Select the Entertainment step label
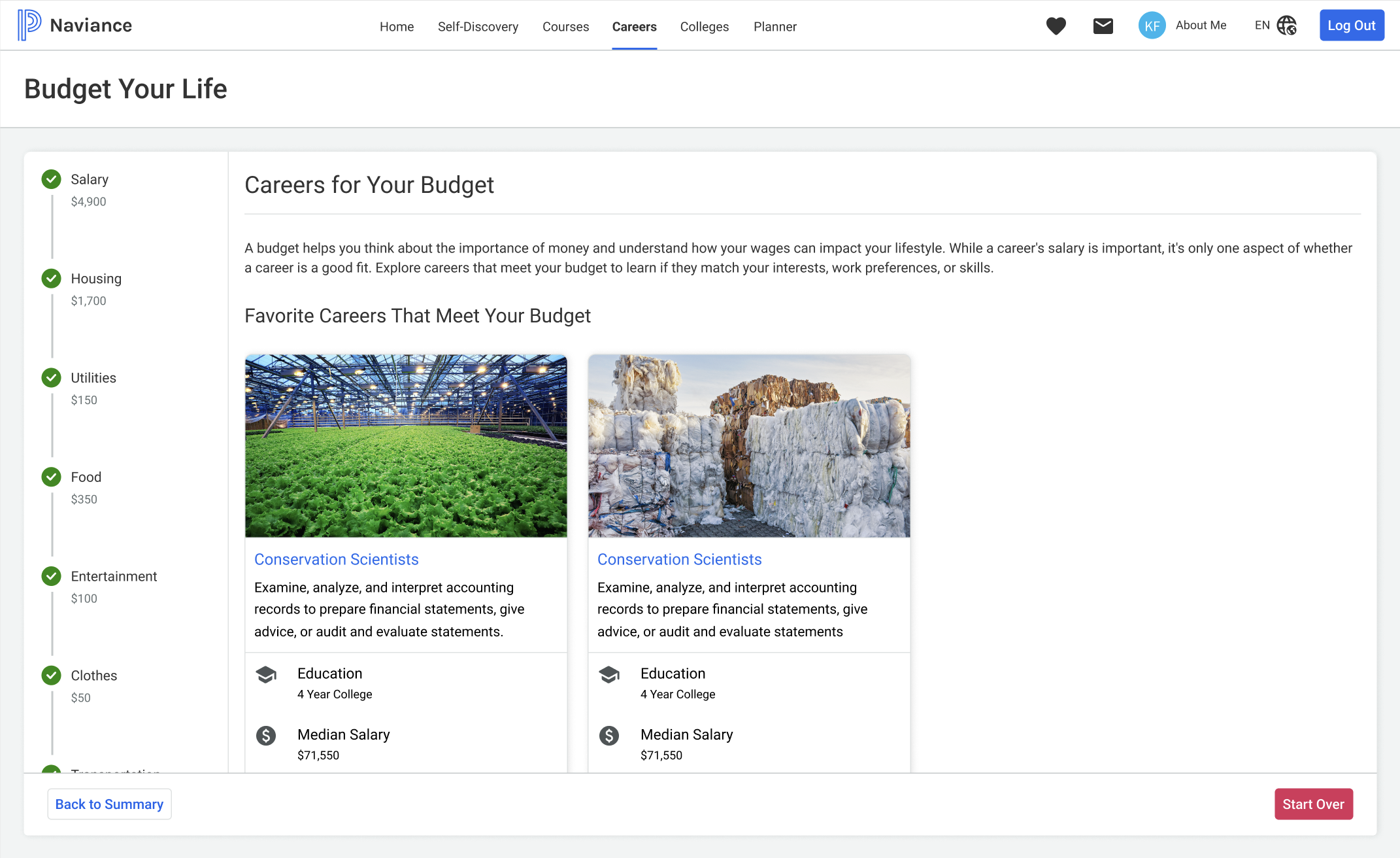 coord(114,576)
